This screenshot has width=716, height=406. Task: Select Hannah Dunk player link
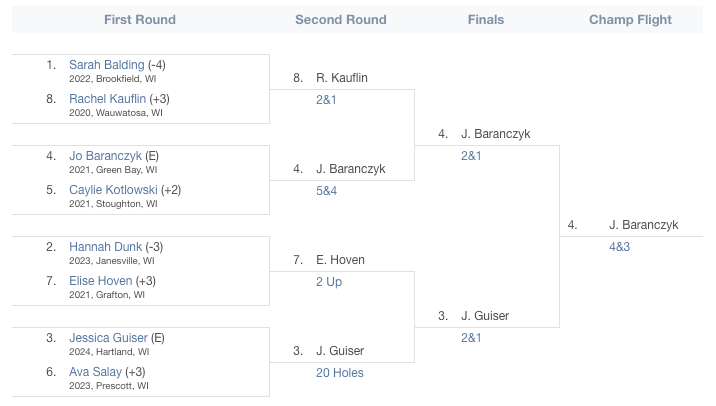(105, 247)
